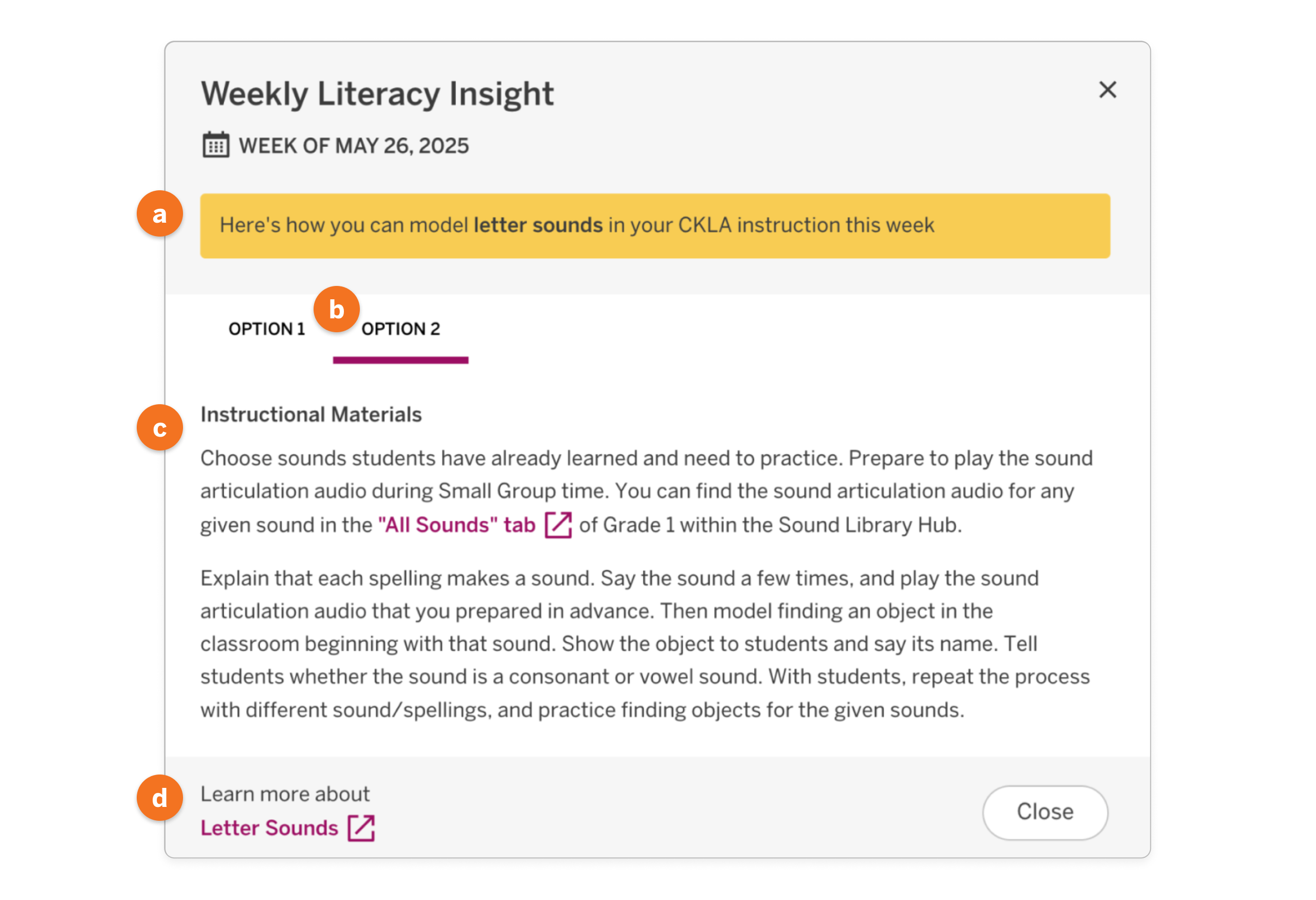Click the Week of May 26, 2025 text
This screenshot has height=900, width=1316.
[x=353, y=146]
